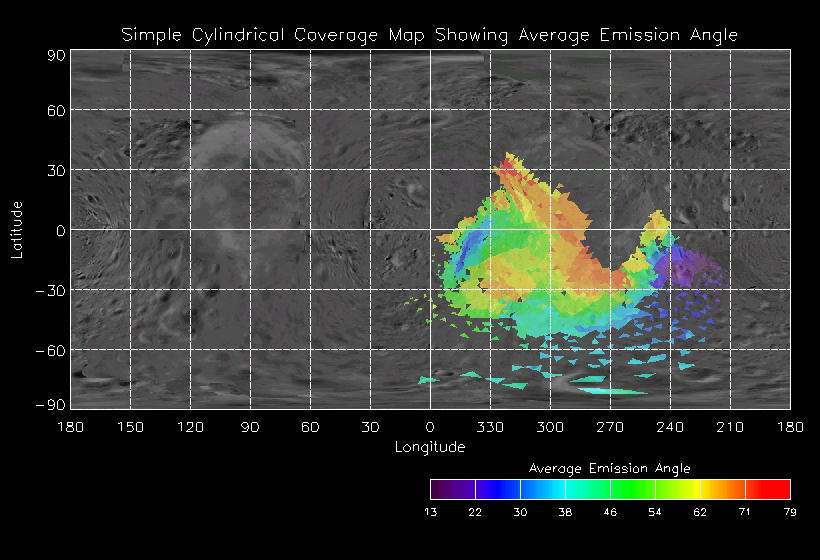This screenshot has width=820, height=560.
Task: Click the legend value 79
Action: (x=790, y=512)
